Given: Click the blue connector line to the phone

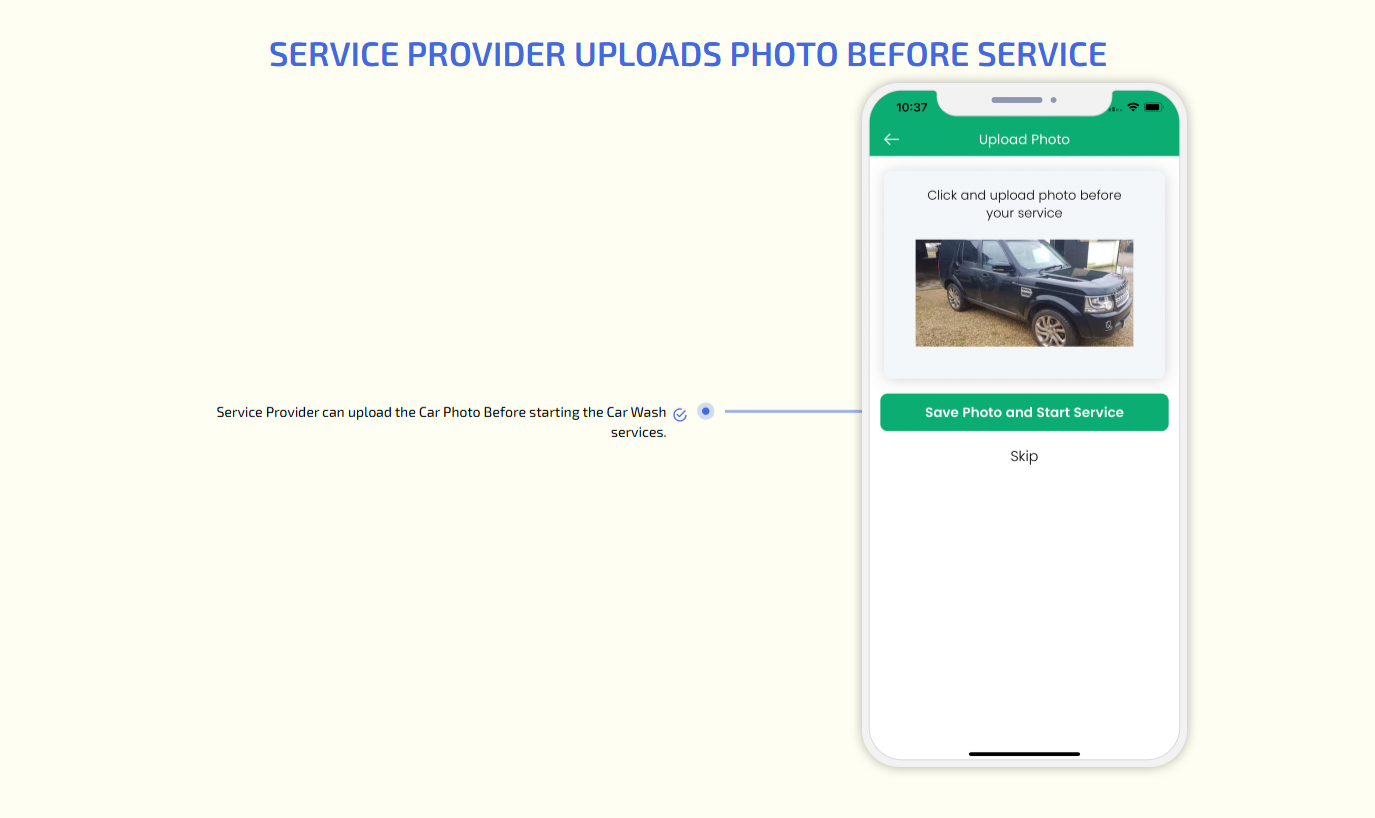Looking at the screenshot, I should [x=792, y=411].
